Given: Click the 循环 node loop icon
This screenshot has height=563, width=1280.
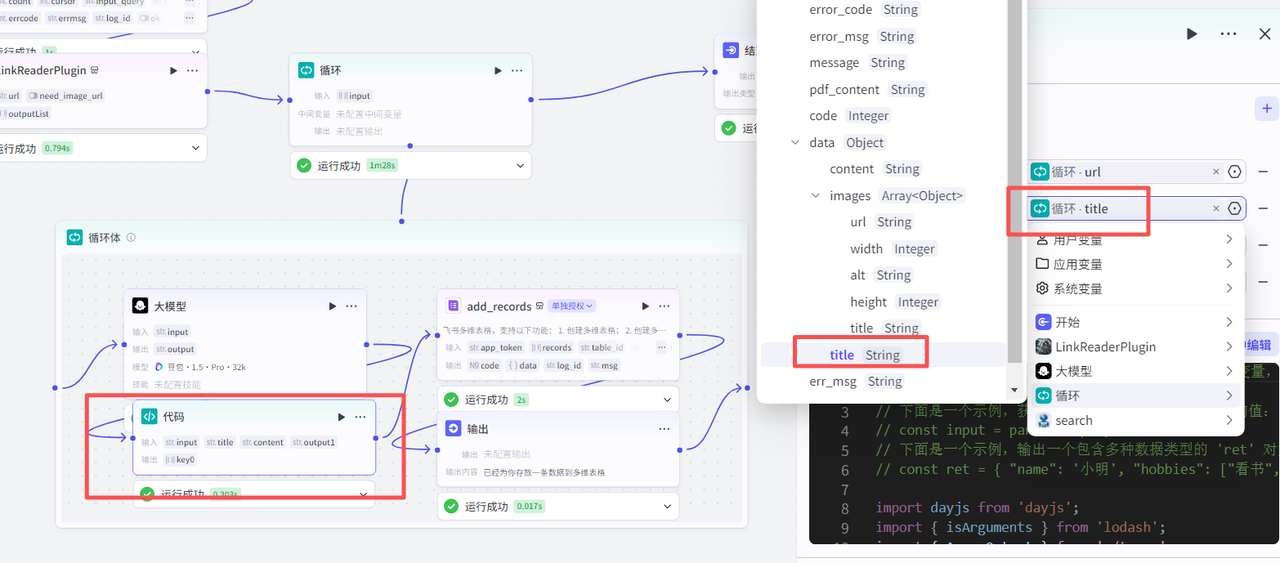Looking at the screenshot, I should [306, 70].
